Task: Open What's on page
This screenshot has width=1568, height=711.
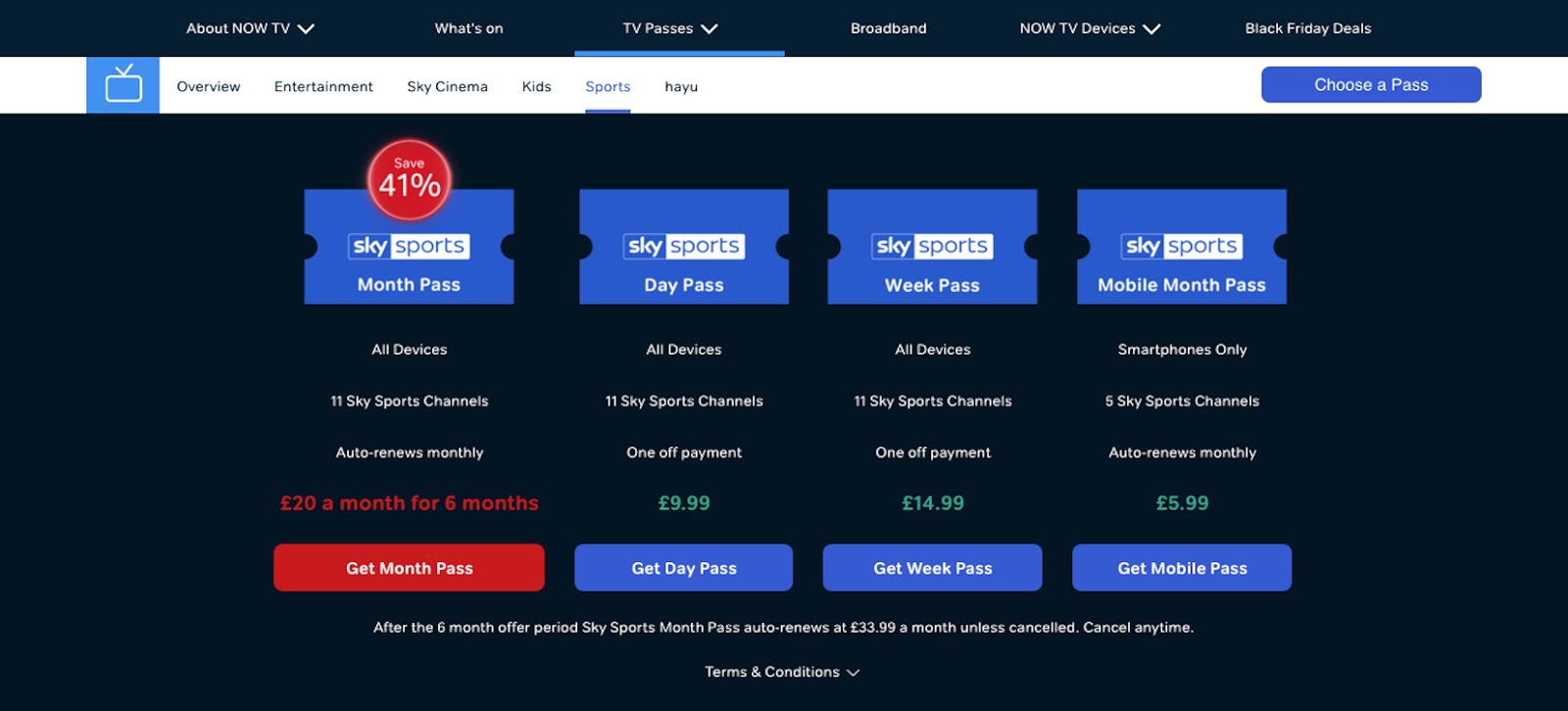Action: point(468,28)
